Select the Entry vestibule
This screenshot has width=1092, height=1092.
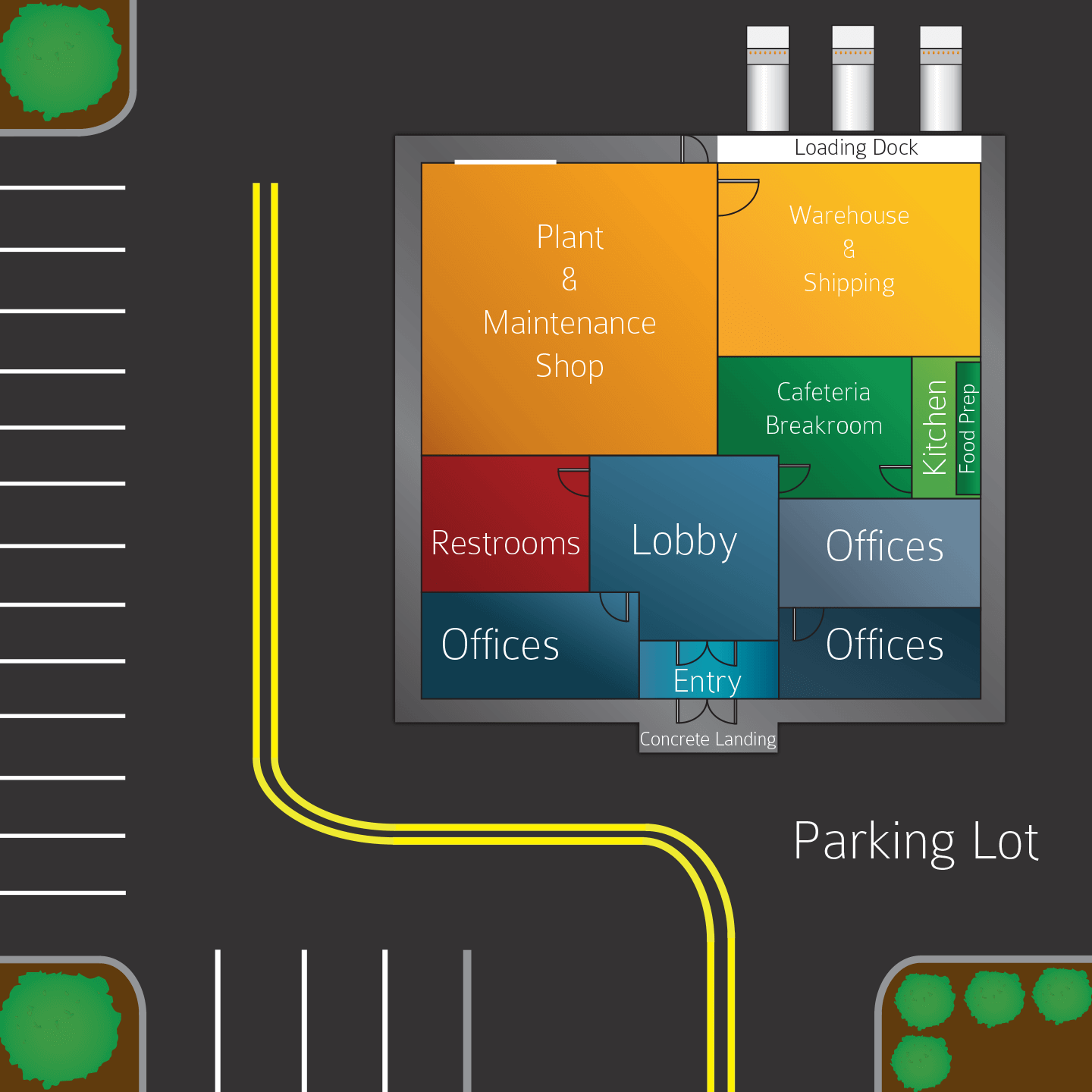pyautogui.click(x=708, y=670)
